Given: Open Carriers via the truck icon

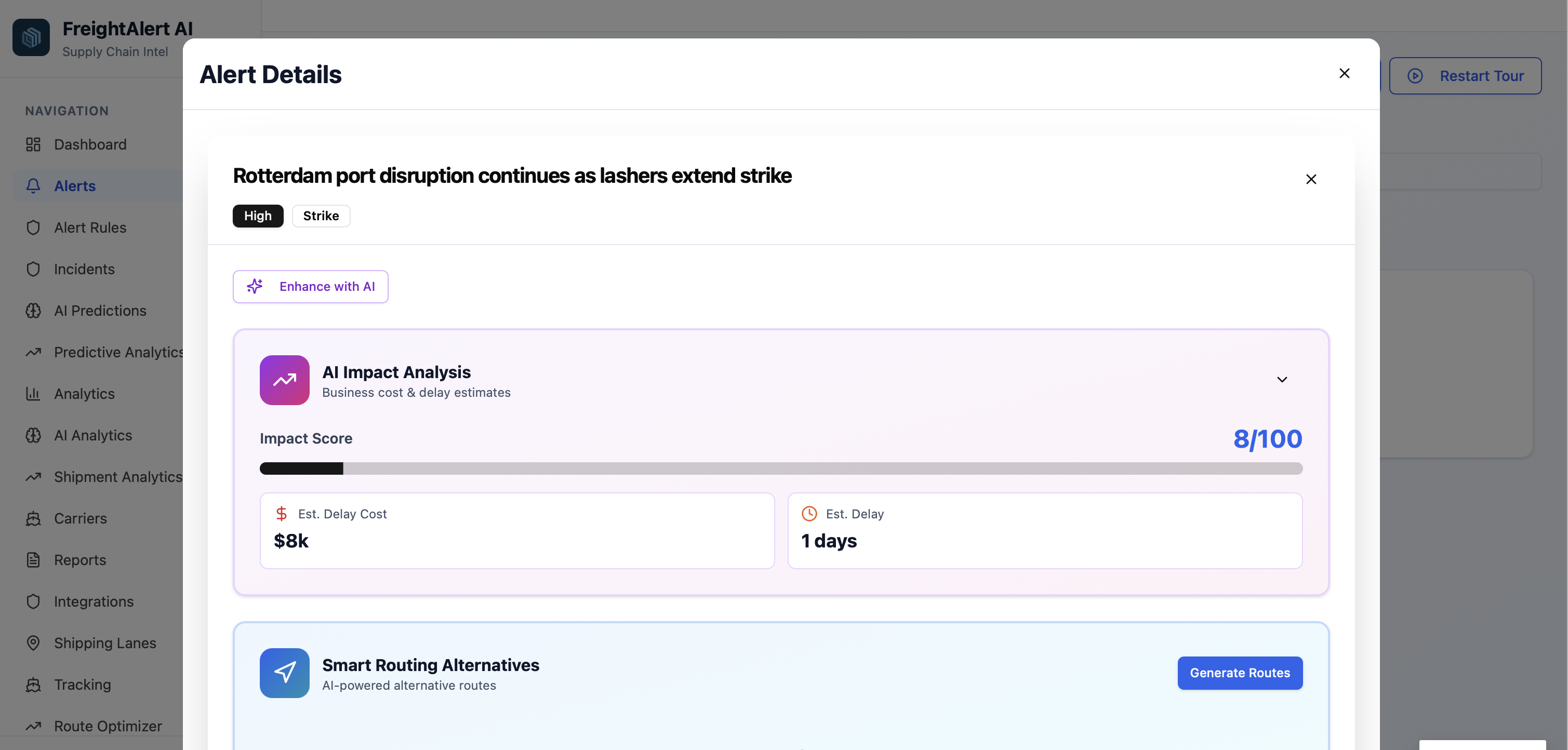Looking at the screenshot, I should click(x=33, y=518).
